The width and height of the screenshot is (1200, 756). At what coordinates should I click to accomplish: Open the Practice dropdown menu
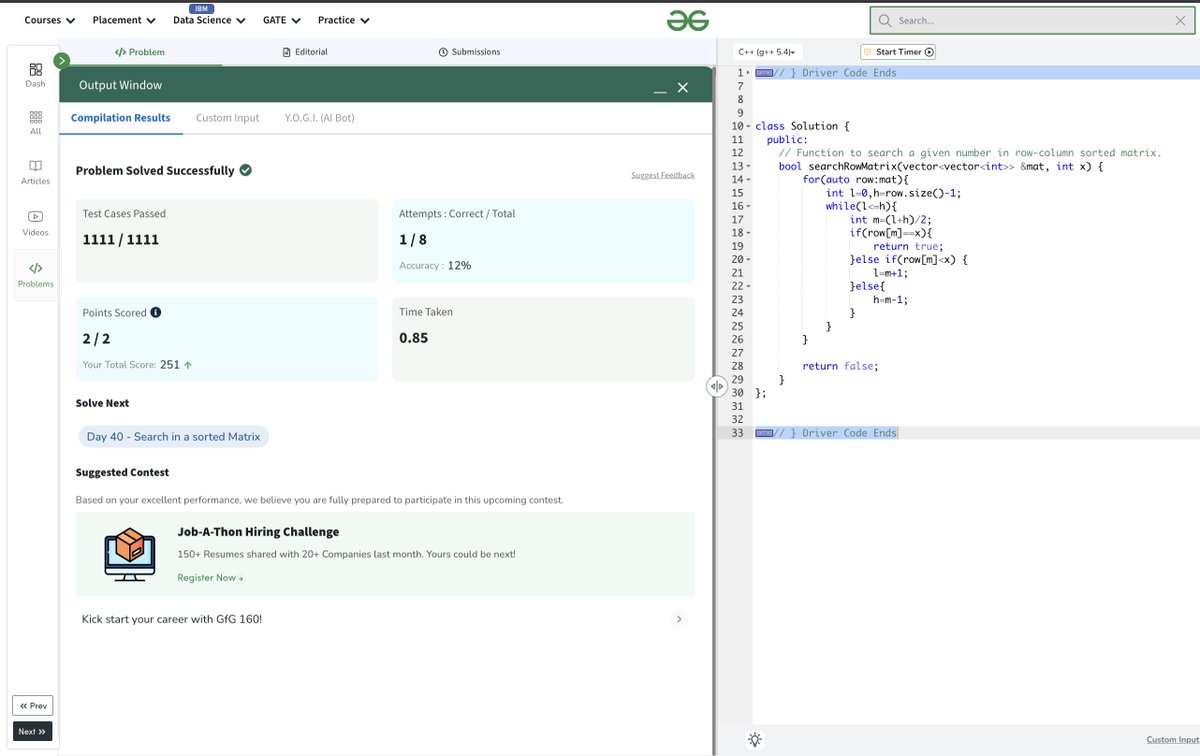(344, 20)
